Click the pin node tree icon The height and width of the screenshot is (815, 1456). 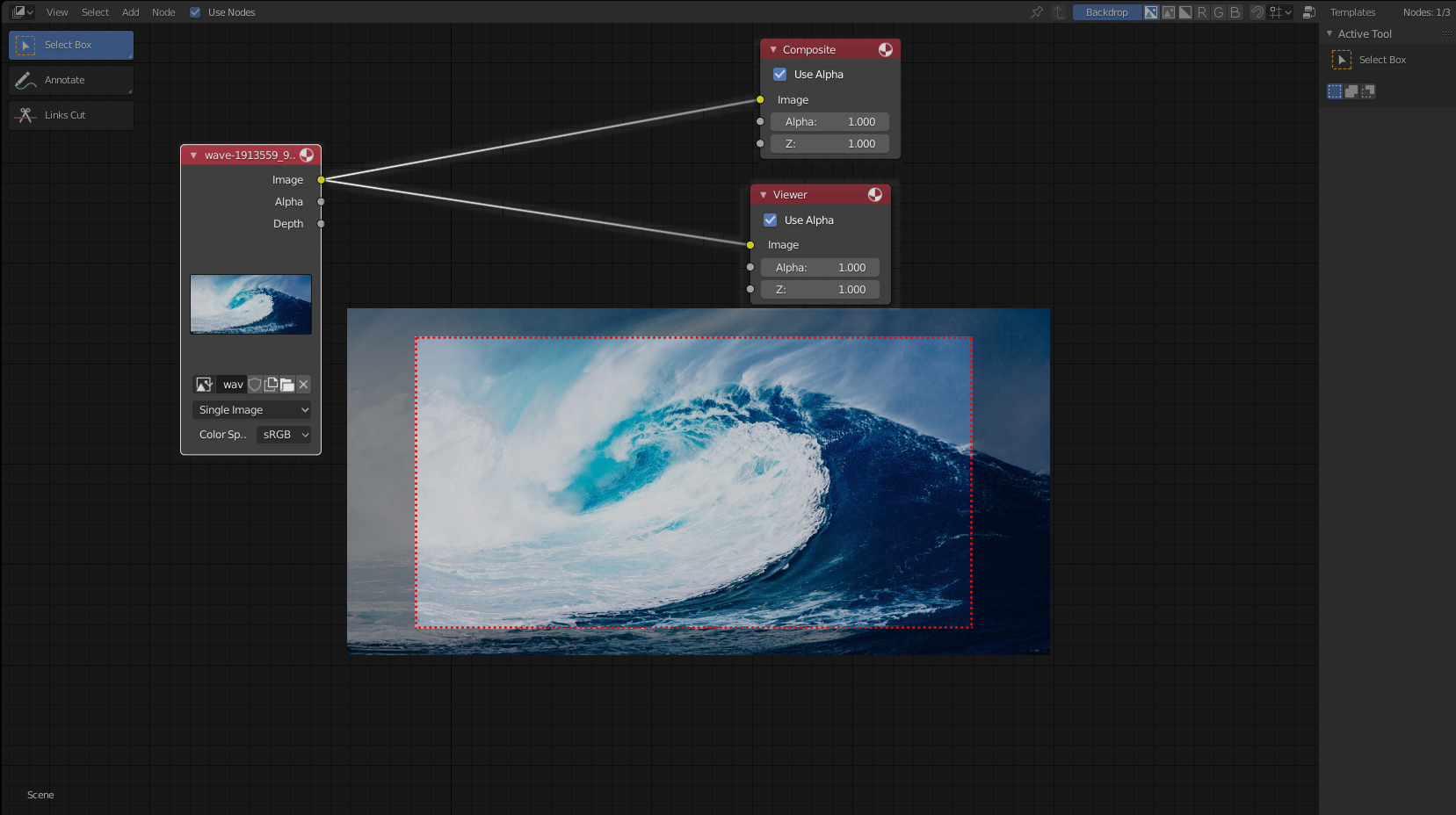point(1037,12)
